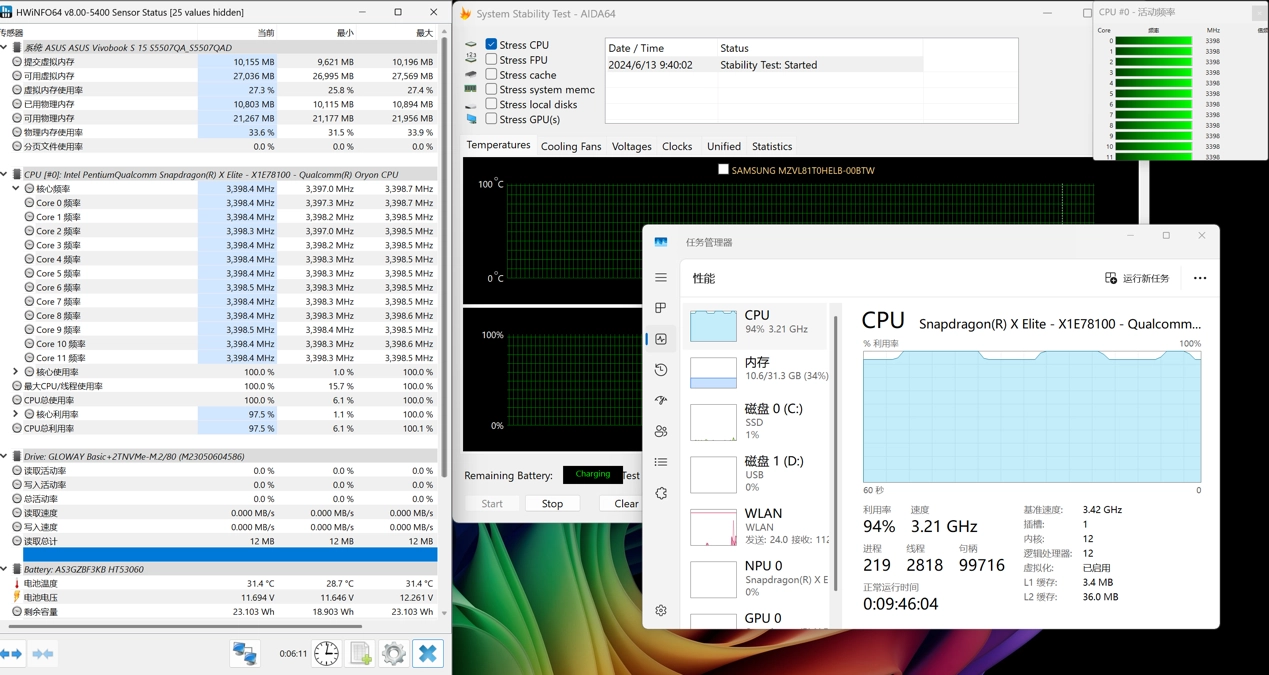Click HWiNFO network computers icon
Viewport: 1269px width, 675px height.
coord(245,654)
